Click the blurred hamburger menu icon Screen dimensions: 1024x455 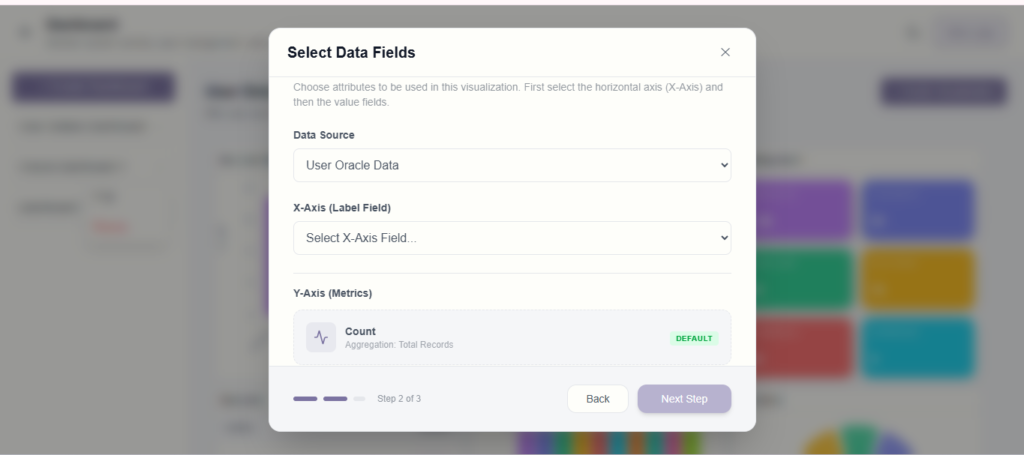[25, 32]
